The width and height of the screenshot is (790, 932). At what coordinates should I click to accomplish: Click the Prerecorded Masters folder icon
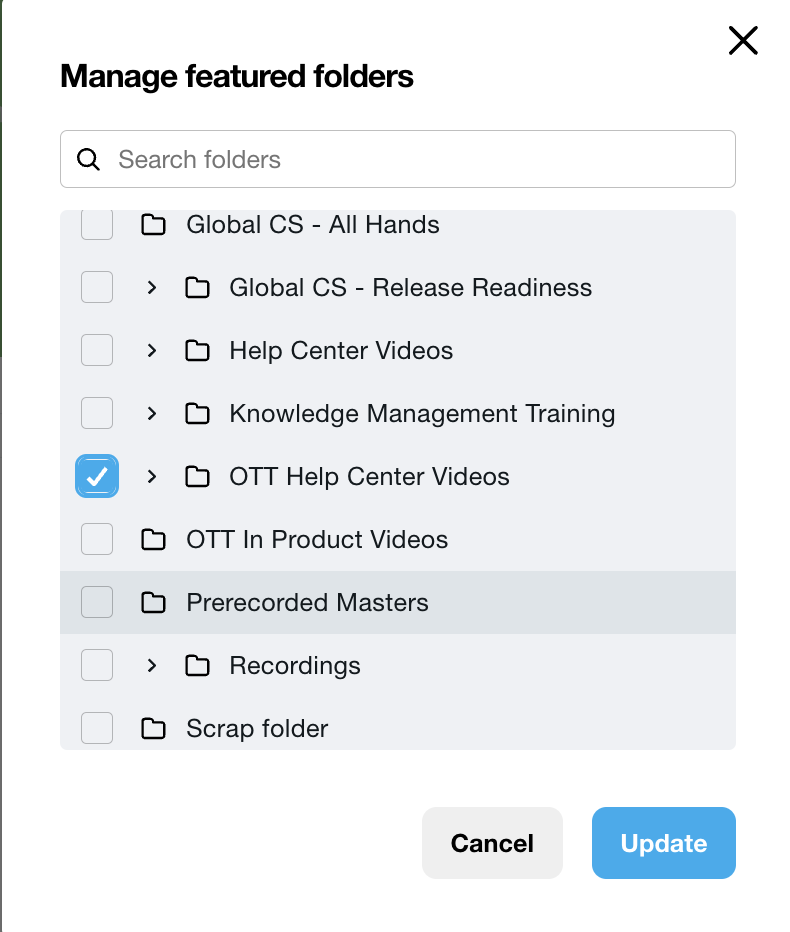pos(153,603)
